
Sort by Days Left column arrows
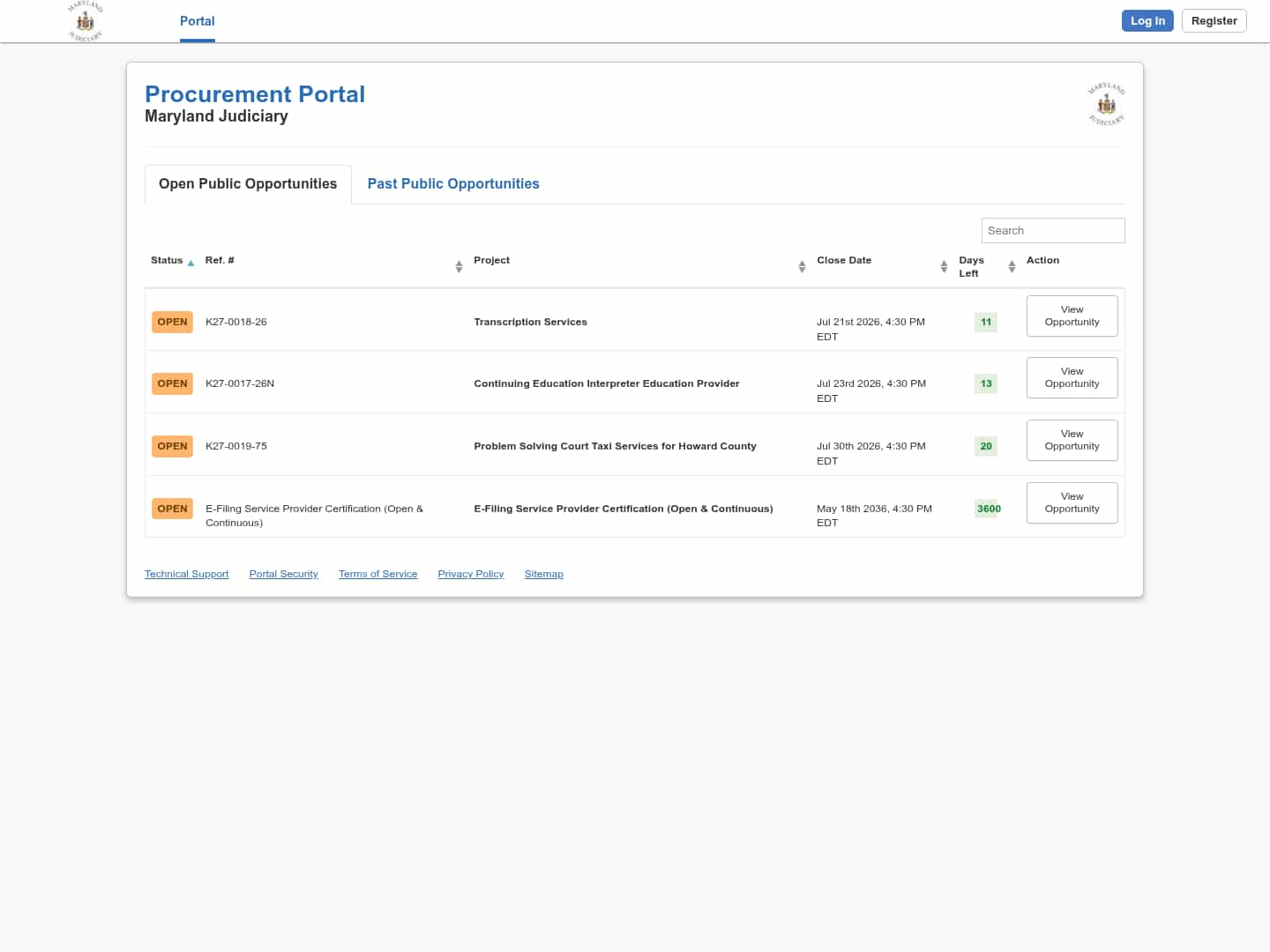(1012, 266)
